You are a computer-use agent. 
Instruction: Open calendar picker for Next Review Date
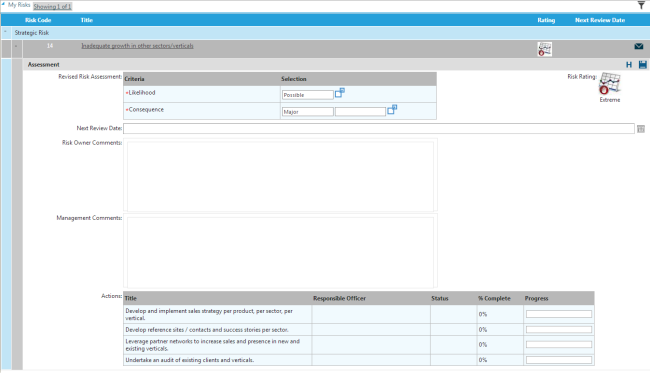point(640,129)
